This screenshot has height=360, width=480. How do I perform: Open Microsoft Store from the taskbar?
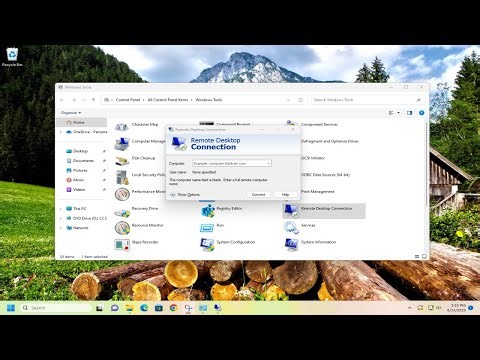click(159, 308)
